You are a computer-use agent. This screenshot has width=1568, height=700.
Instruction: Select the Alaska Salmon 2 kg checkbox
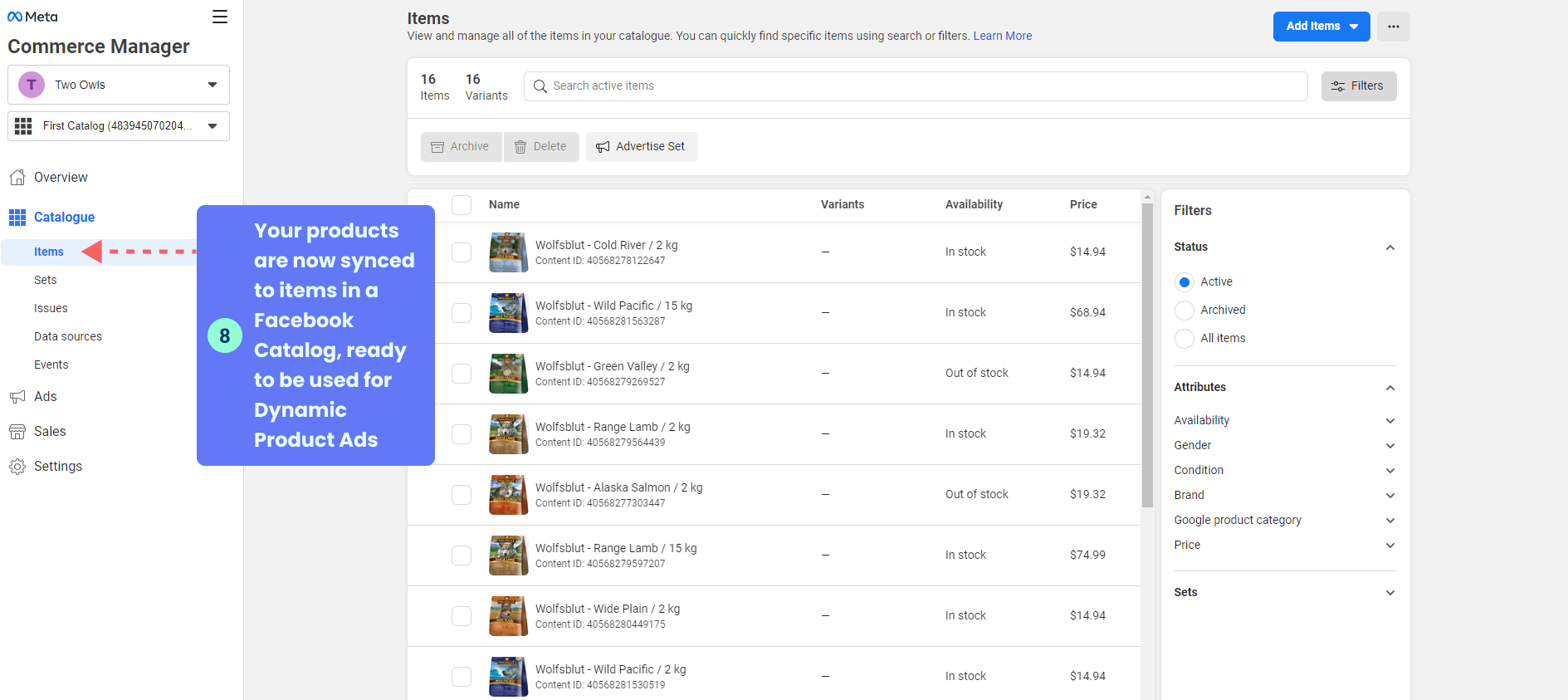click(x=462, y=495)
